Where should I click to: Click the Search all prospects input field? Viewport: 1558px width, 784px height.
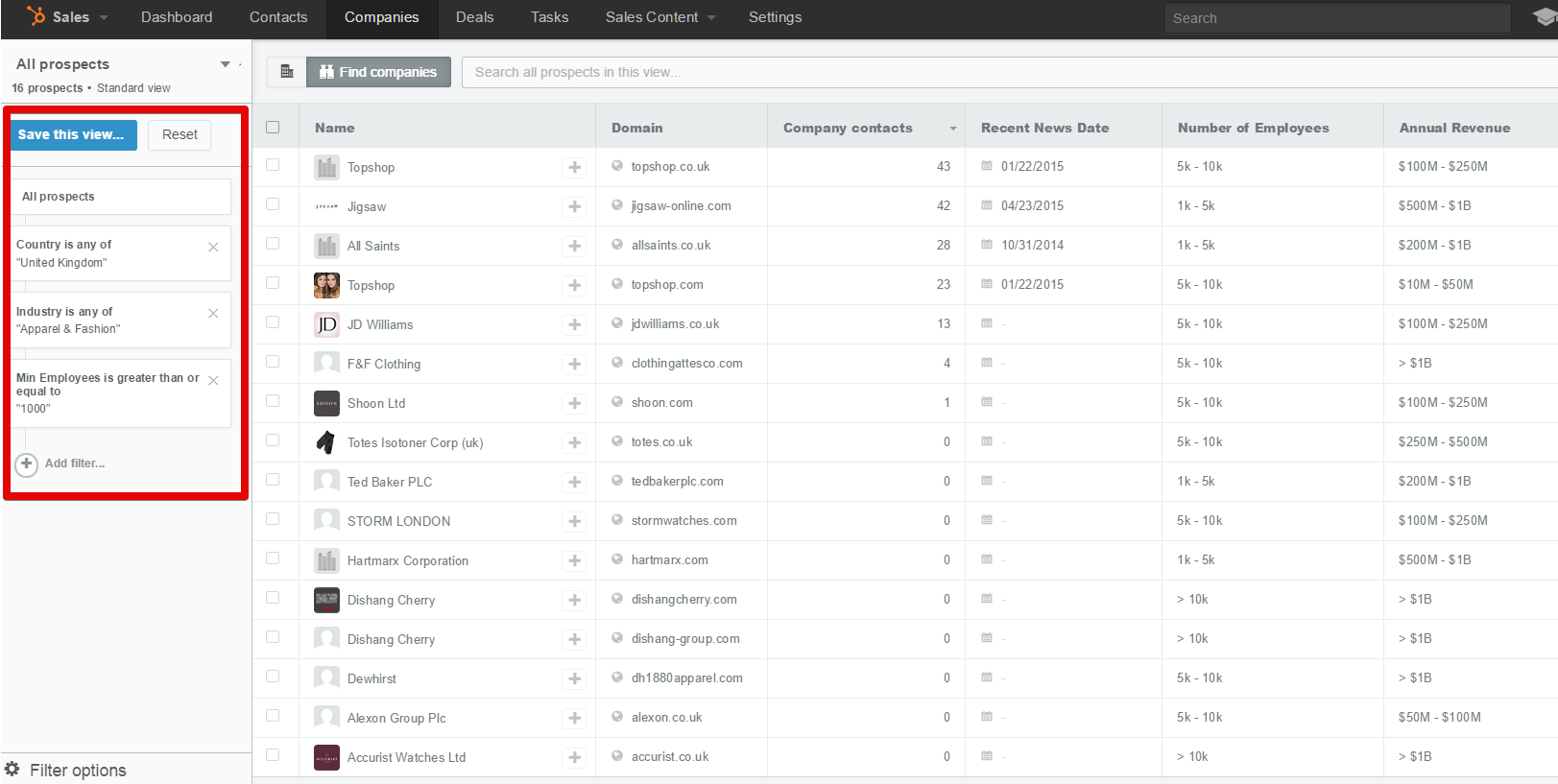1008,72
